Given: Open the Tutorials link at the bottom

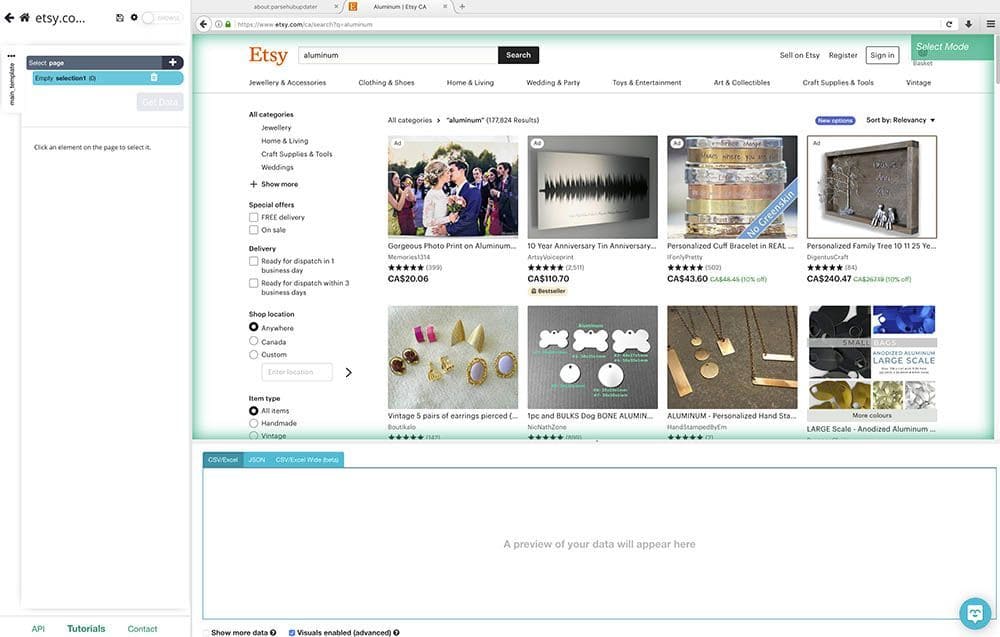Looking at the screenshot, I should point(86,628).
